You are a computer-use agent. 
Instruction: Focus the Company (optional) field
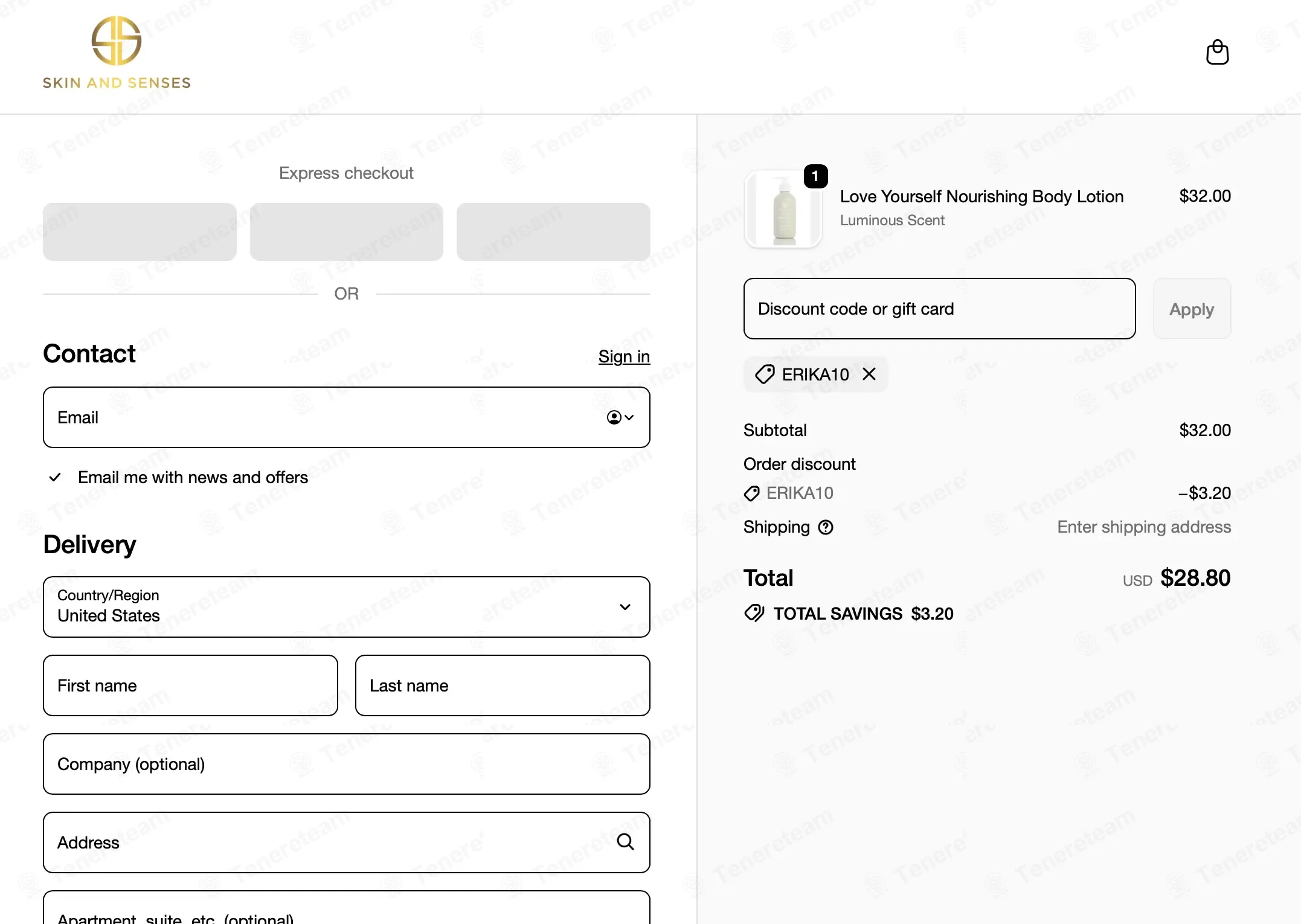tap(347, 764)
